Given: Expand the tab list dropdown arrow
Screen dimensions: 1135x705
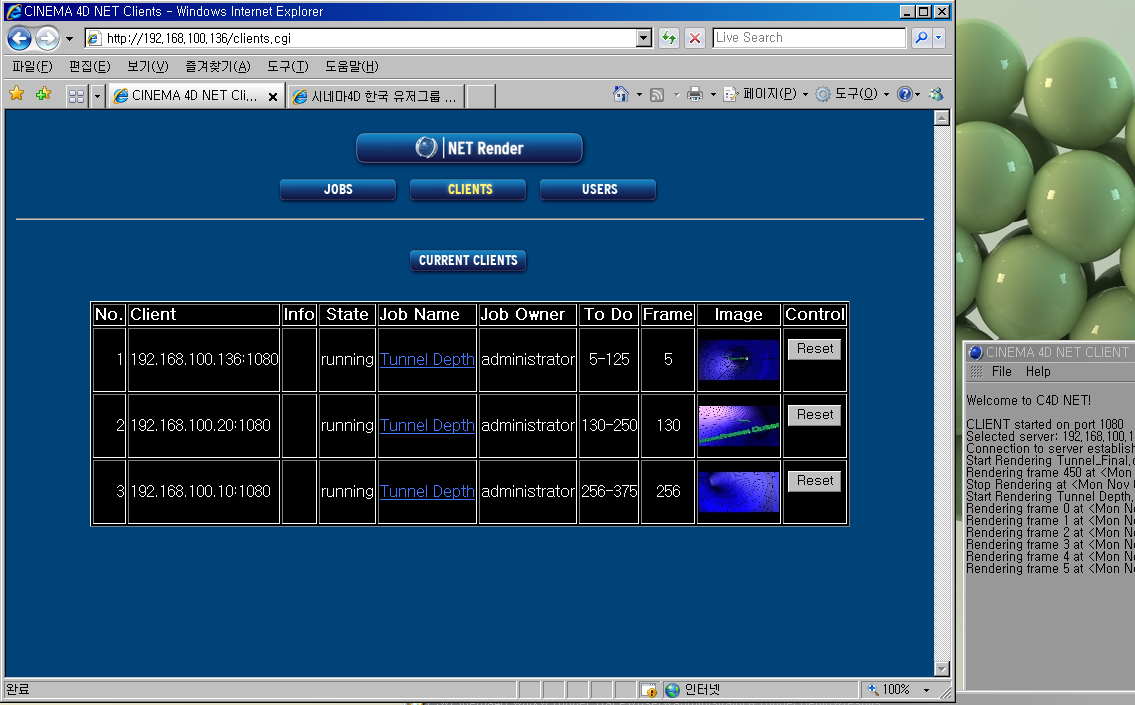Looking at the screenshot, I should 97,96.
